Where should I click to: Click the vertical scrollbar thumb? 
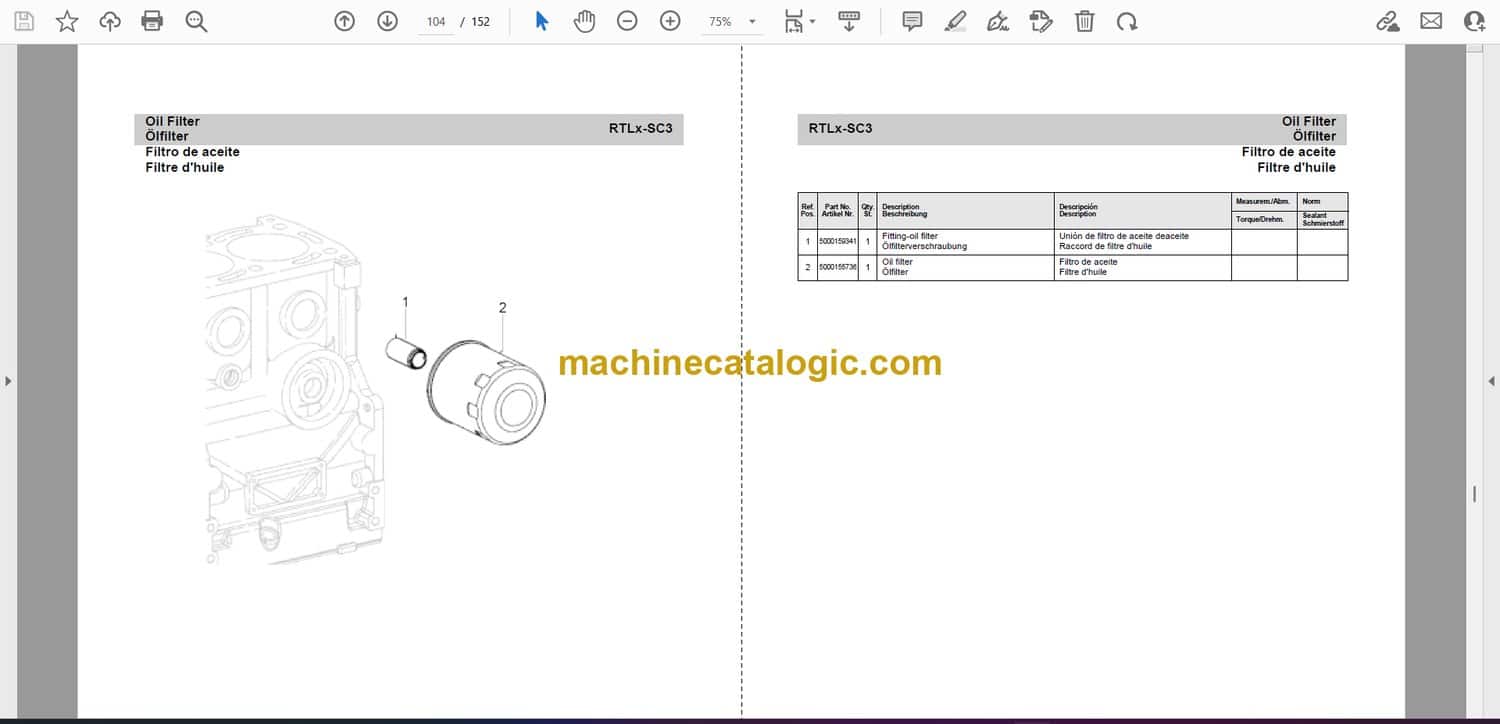1474,493
